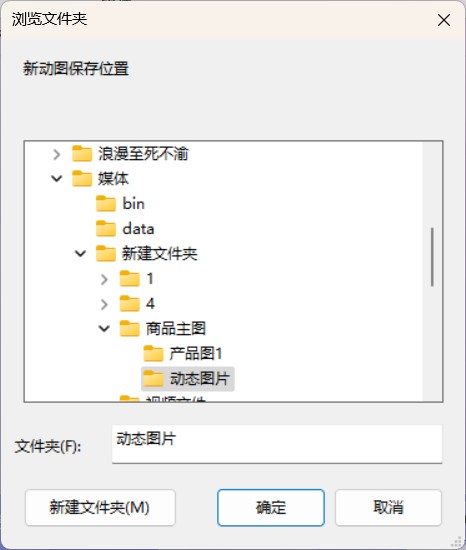Click folder icon named 4
The image size is (466, 550).
pyautogui.click(x=129, y=304)
